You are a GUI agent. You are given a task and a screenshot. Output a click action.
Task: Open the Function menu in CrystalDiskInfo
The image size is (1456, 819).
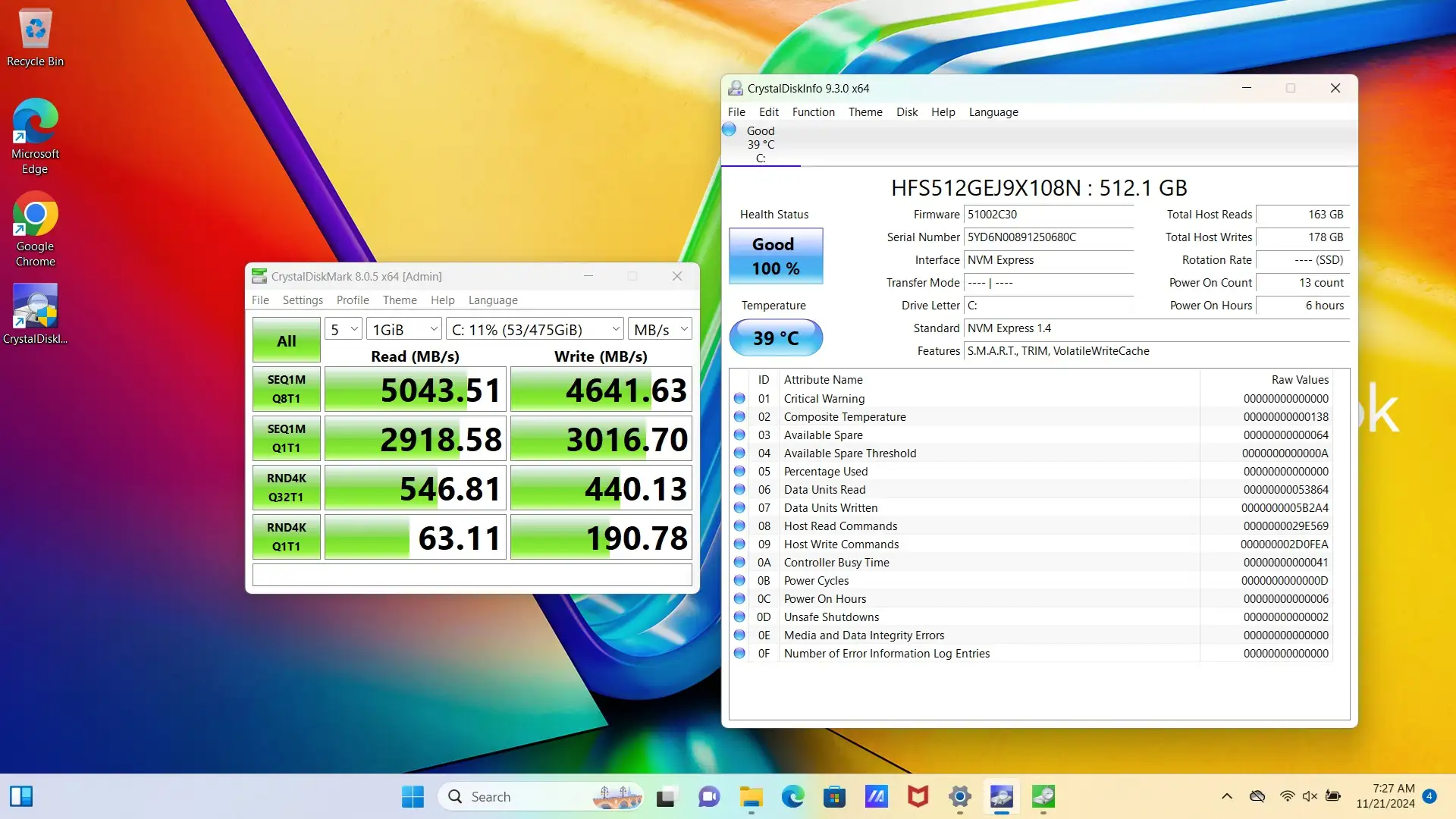813,111
